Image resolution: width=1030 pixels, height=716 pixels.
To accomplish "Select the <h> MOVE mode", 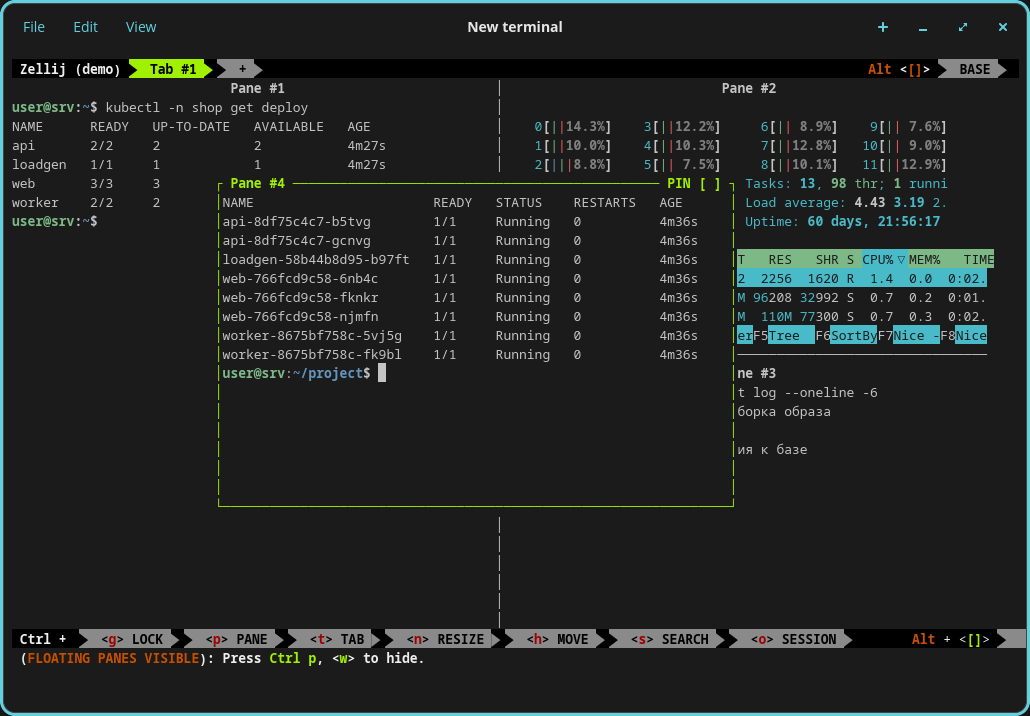I will (x=557, y=639).
